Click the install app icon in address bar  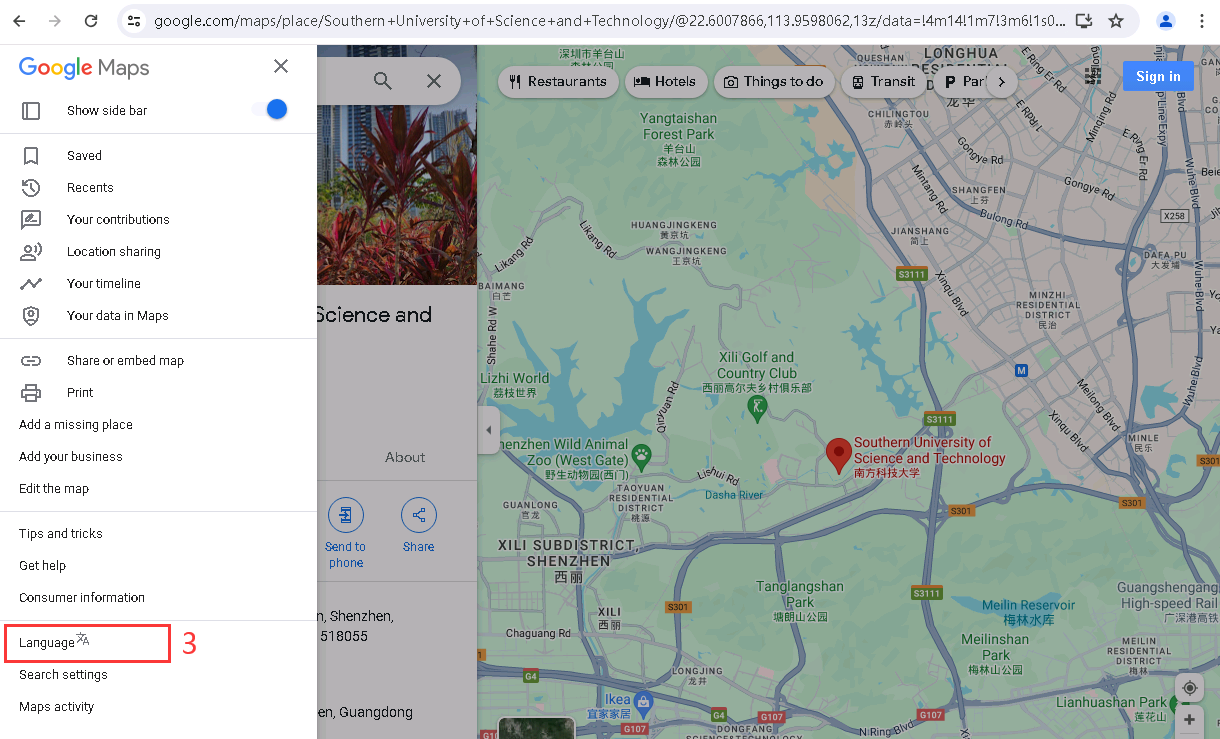pyautogui.click(x=1084, y=21)
